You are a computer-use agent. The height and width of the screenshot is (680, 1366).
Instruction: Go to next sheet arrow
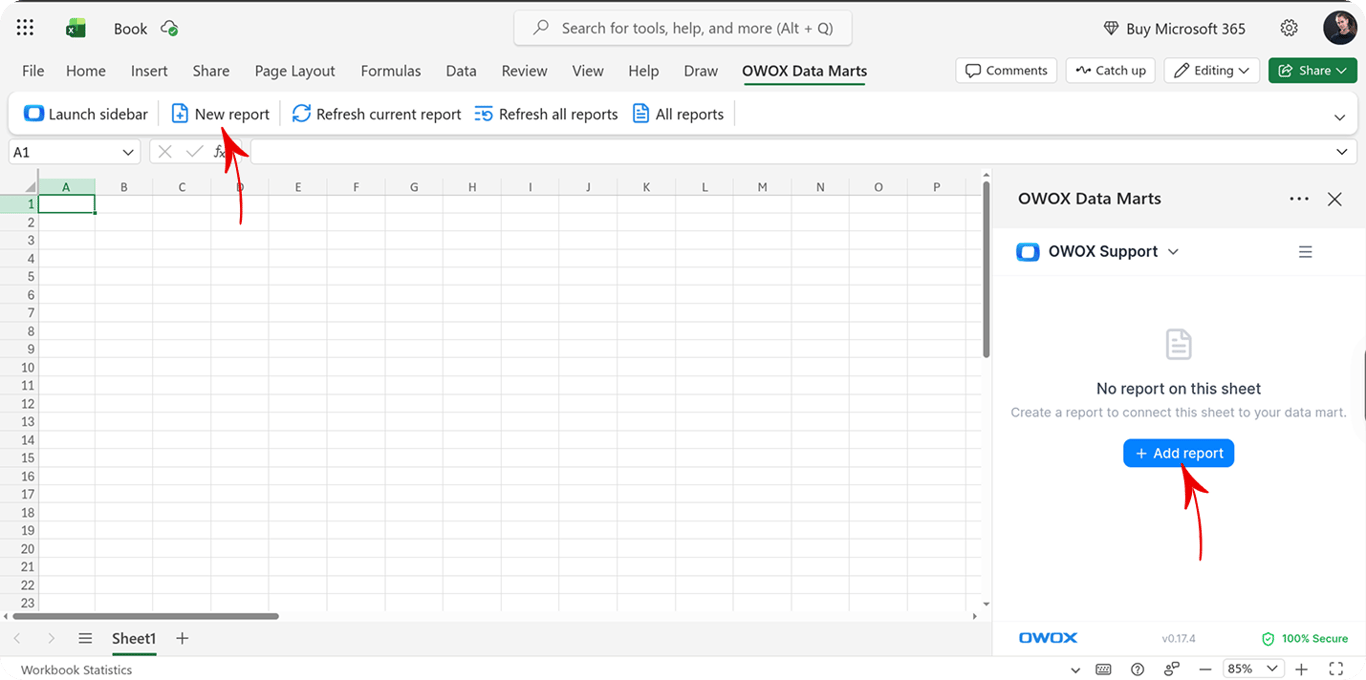(51, 638)
